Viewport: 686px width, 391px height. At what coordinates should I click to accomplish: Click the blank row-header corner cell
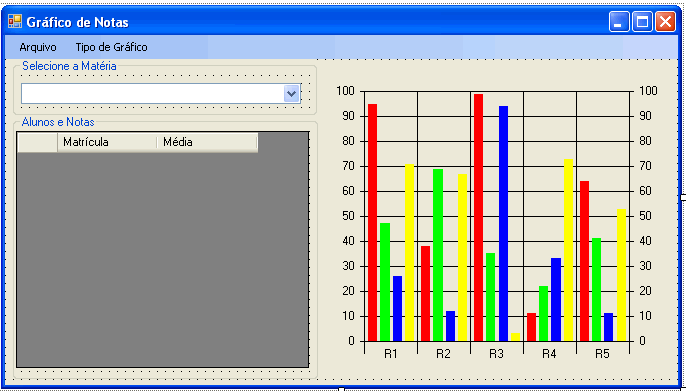pos(37,142)
